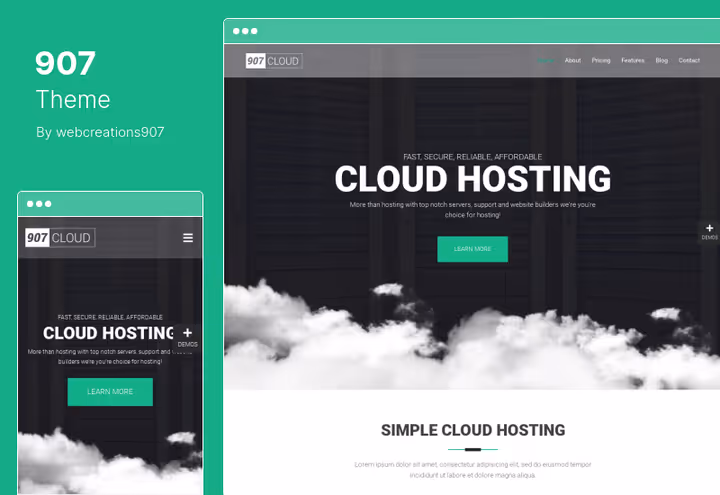Select the Home nav item in the desktop preview
Viewport: 720px width, 495px height.
pyautogui.click(x=546, y=61)
